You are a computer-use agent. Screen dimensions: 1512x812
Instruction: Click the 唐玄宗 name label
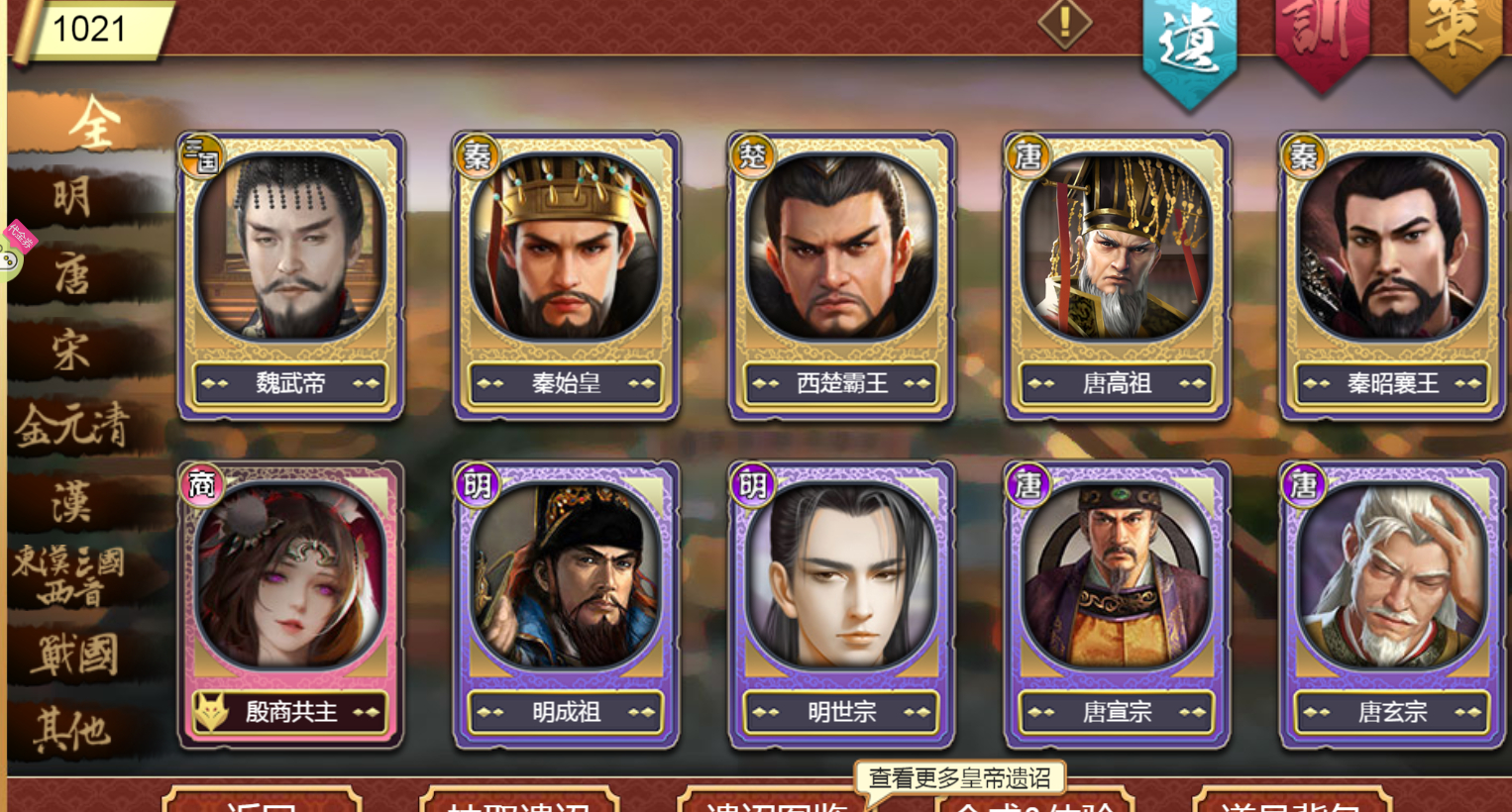(x=1392, y=711)
